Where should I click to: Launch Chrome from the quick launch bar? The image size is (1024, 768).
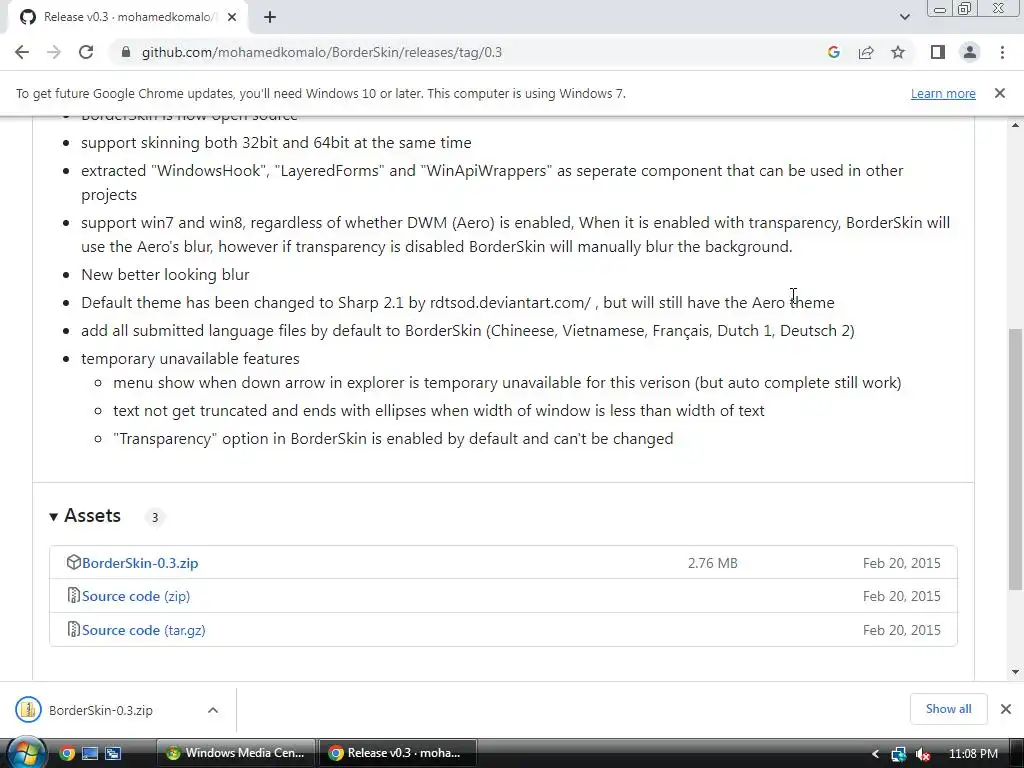(x=67, y=754)
